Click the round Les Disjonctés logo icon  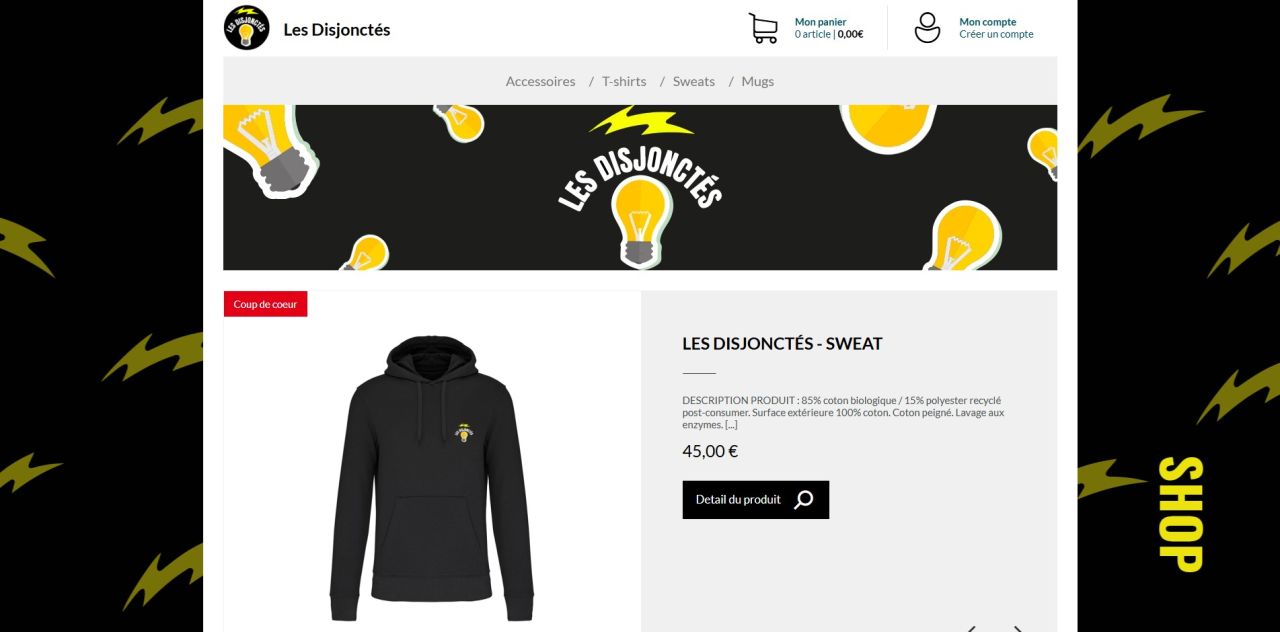pos(247,27)
